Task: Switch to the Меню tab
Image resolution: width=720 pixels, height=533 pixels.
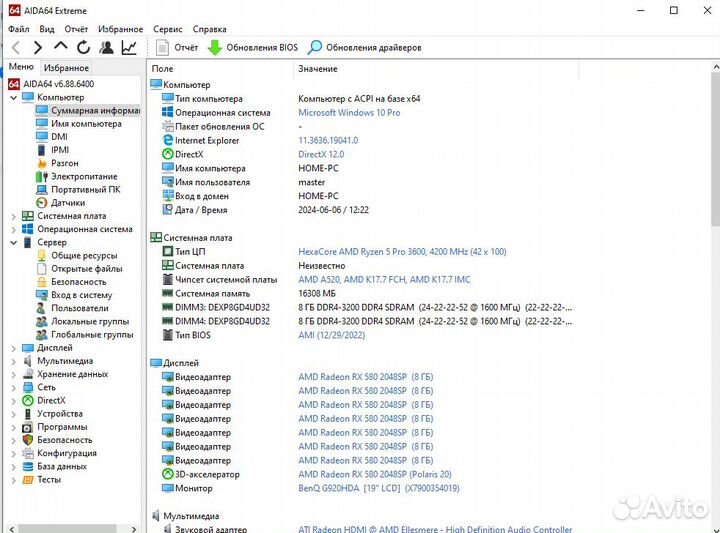Action: (21, 67)
